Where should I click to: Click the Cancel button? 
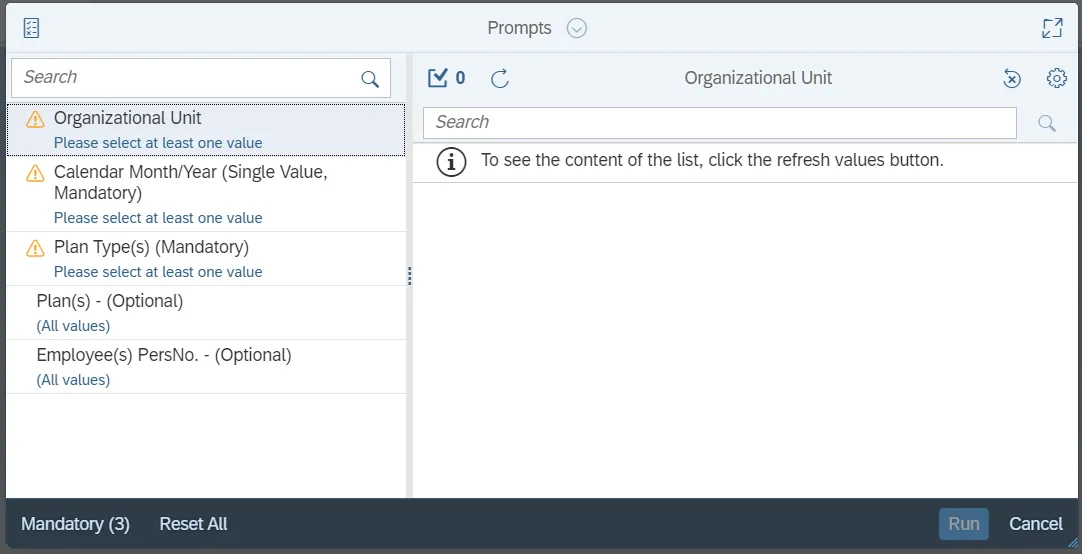tap(1035, 524)
